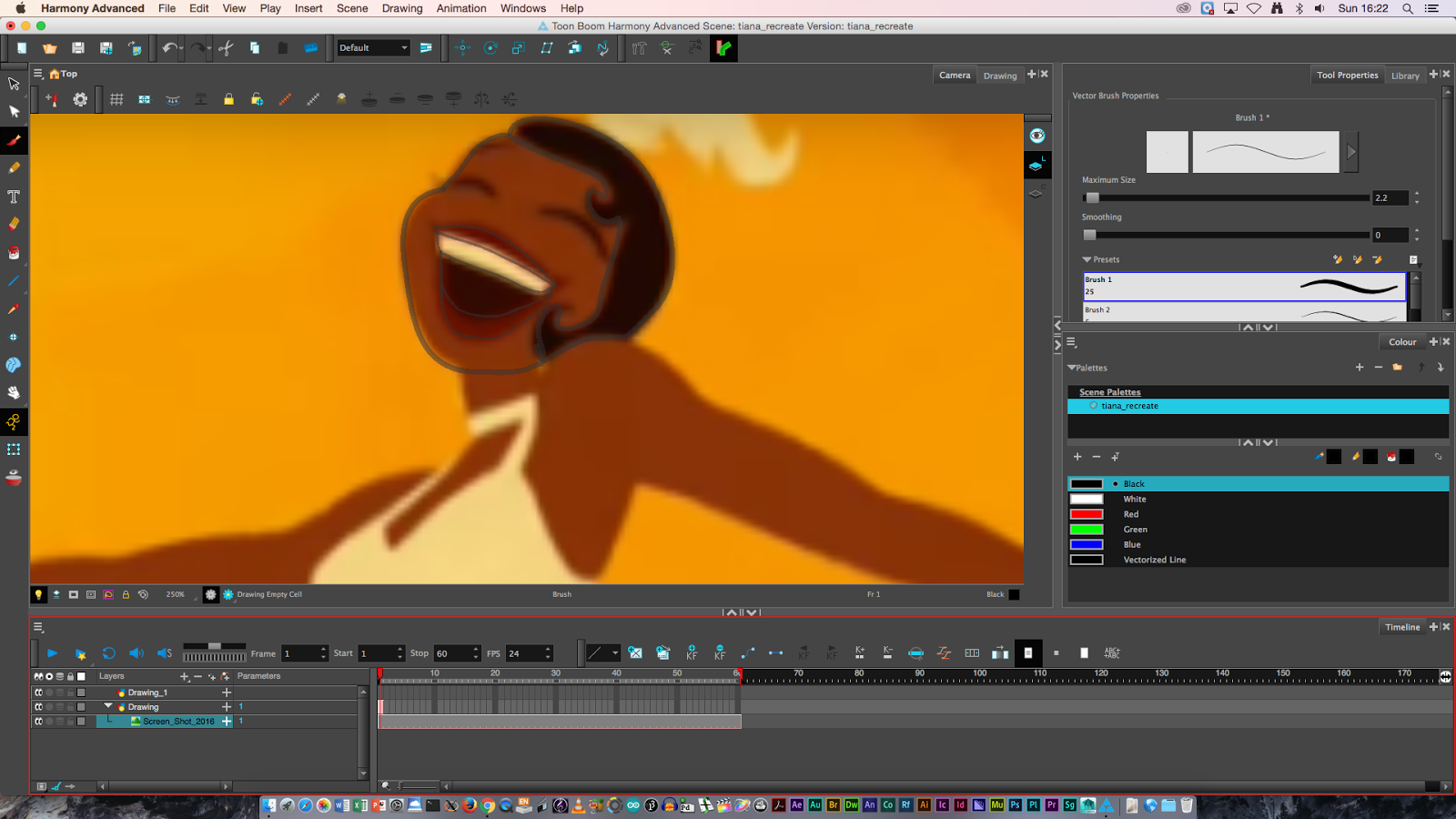Select the Colour Dropper tool
The height and width of the screenshot is (819, 1456).
coord(14,309)
